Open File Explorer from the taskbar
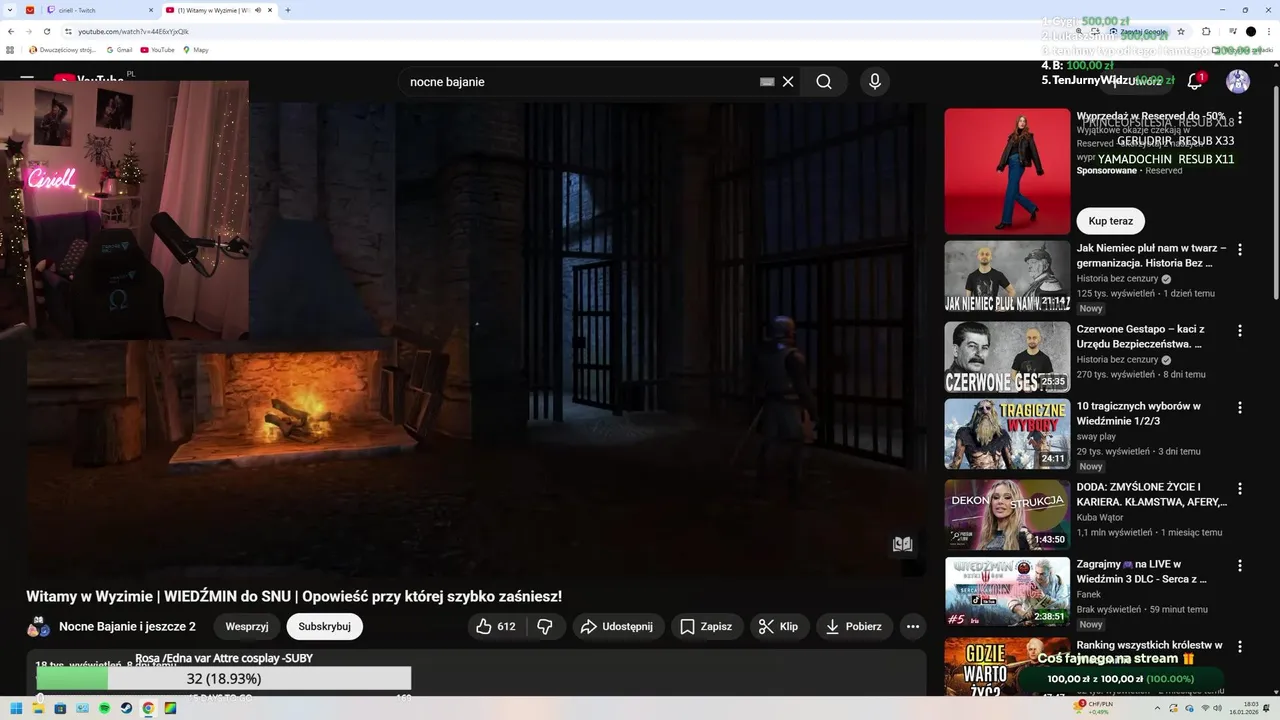1280x720 pixels. (x=38, y=708)
